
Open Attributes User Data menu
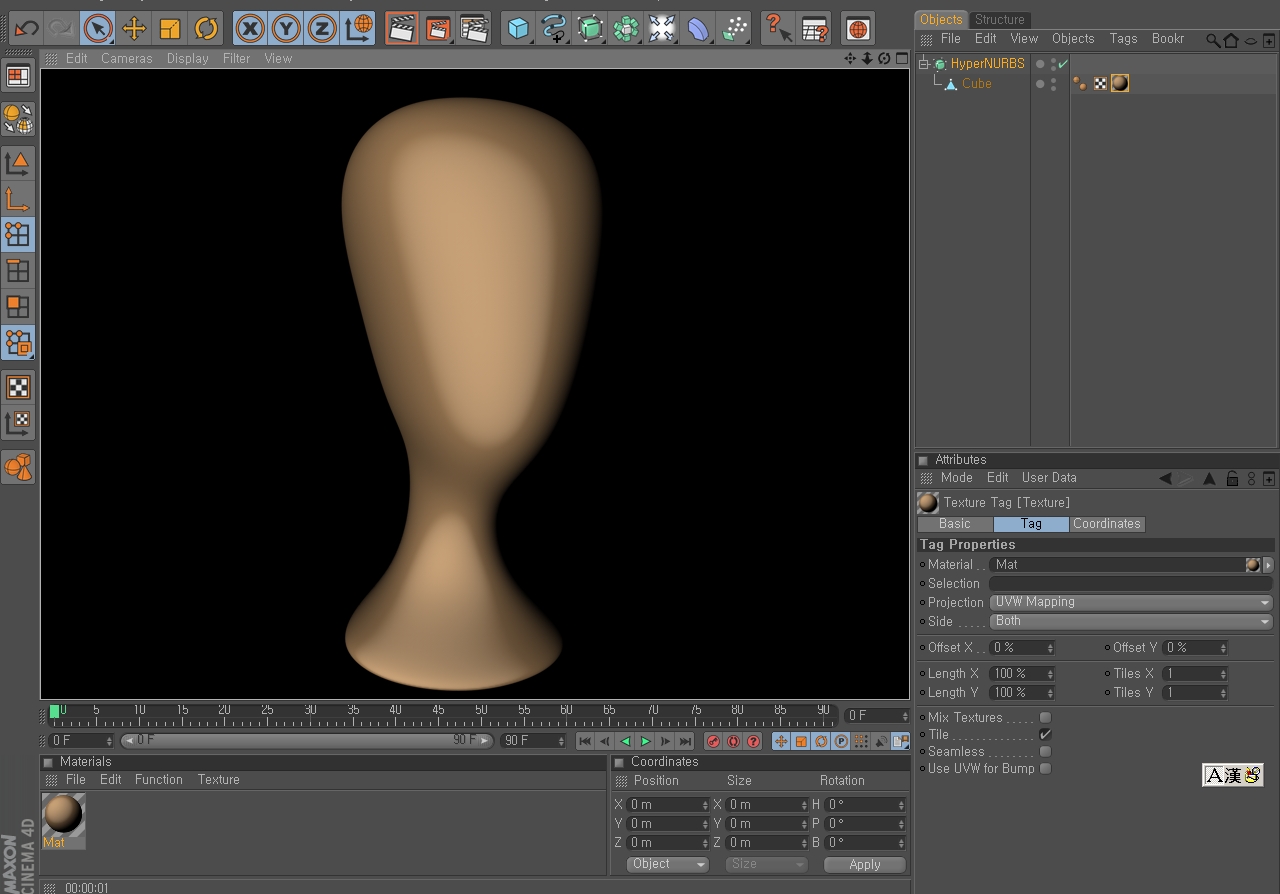(1049, 478)
